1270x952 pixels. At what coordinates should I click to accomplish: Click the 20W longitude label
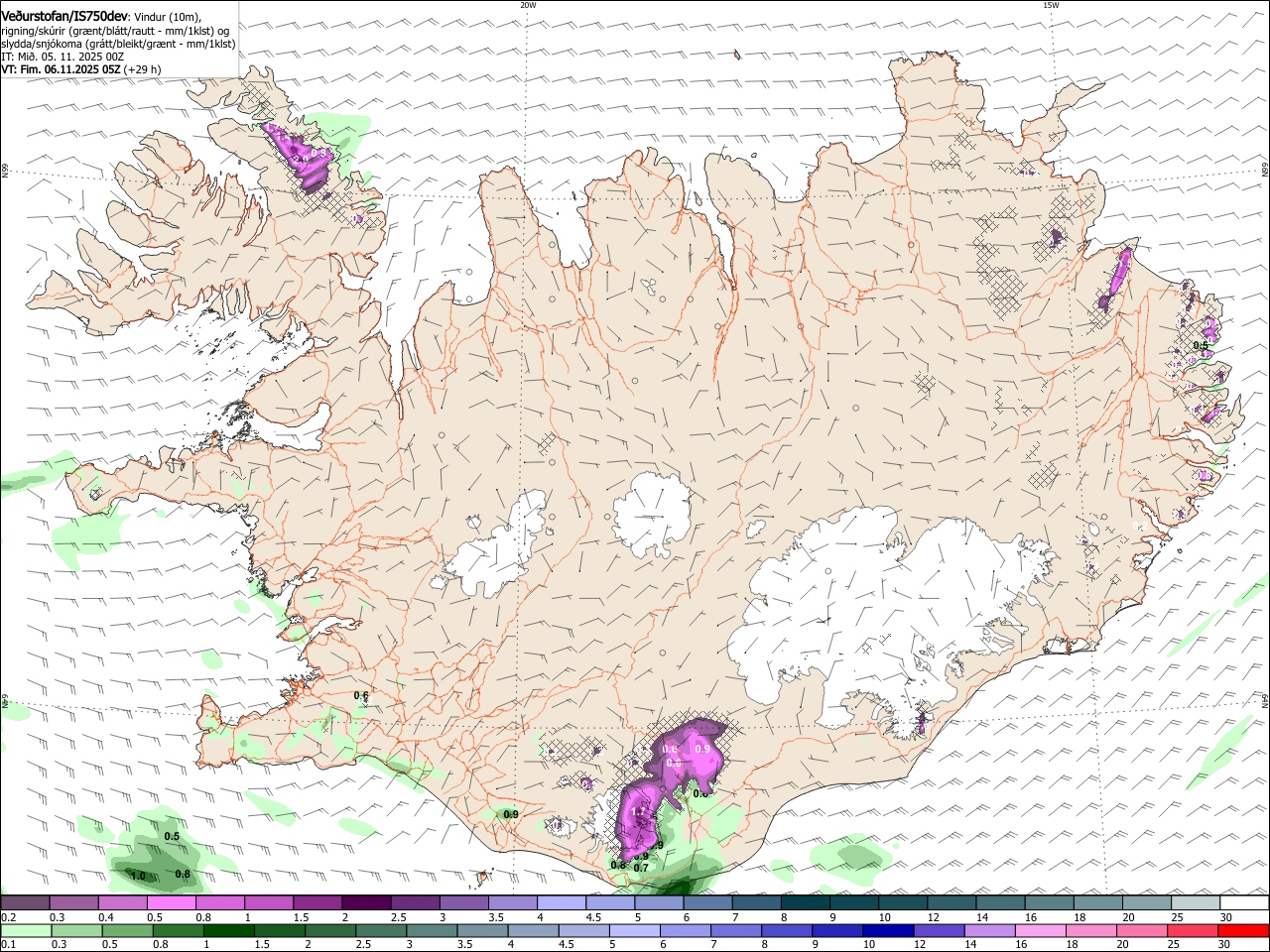[528, 5]
